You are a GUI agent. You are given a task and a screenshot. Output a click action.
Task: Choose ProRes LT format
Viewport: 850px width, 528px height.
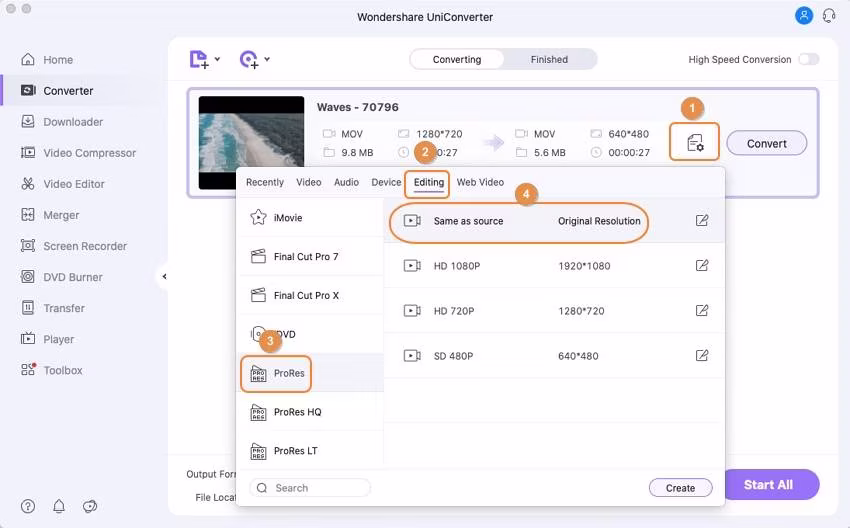[x=311, y=450]
